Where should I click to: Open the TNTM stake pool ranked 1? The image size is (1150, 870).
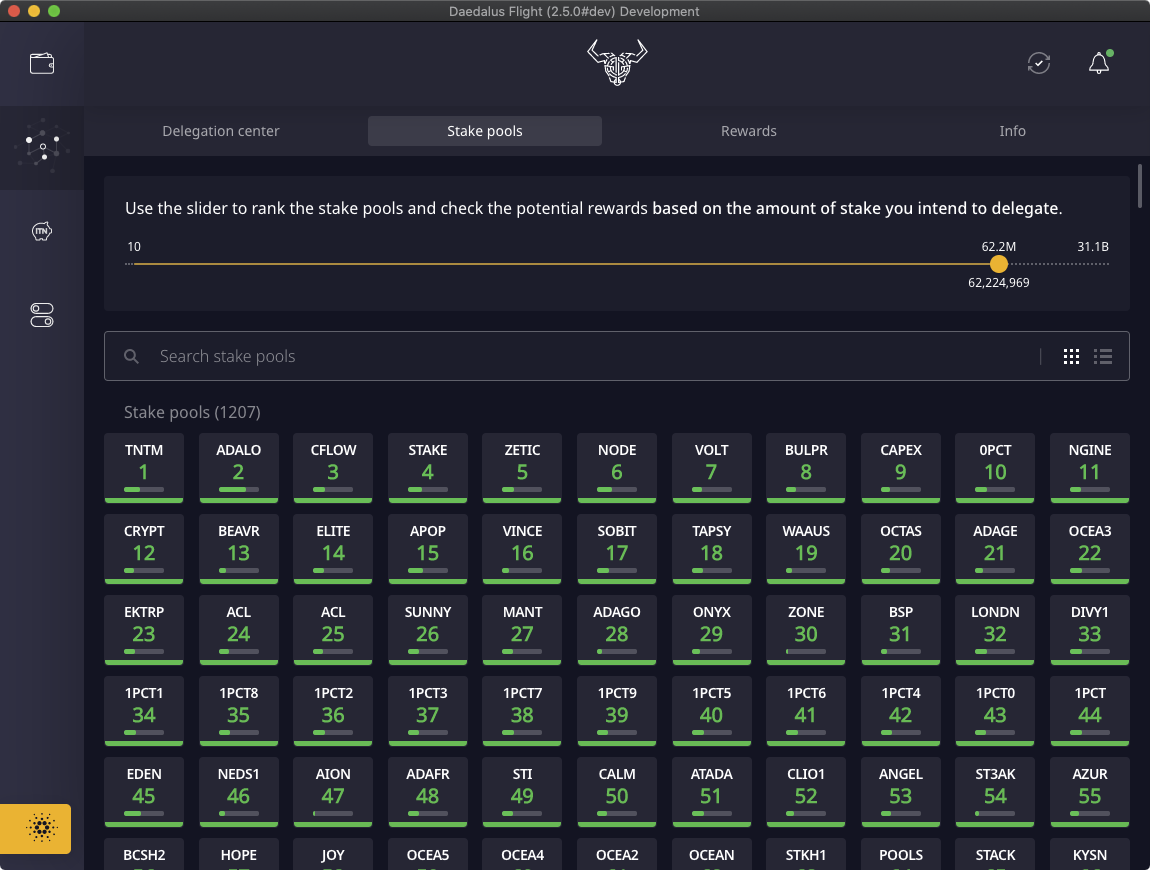coord(144,467)
